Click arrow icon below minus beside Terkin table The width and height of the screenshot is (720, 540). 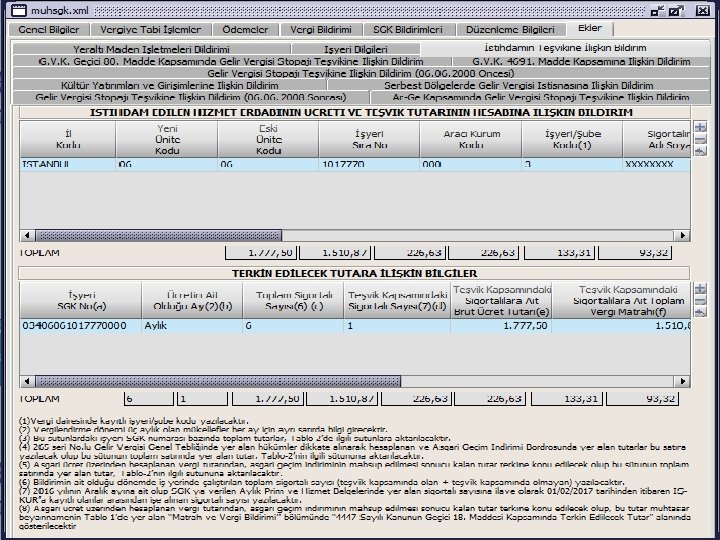click(x=700, y=312)
